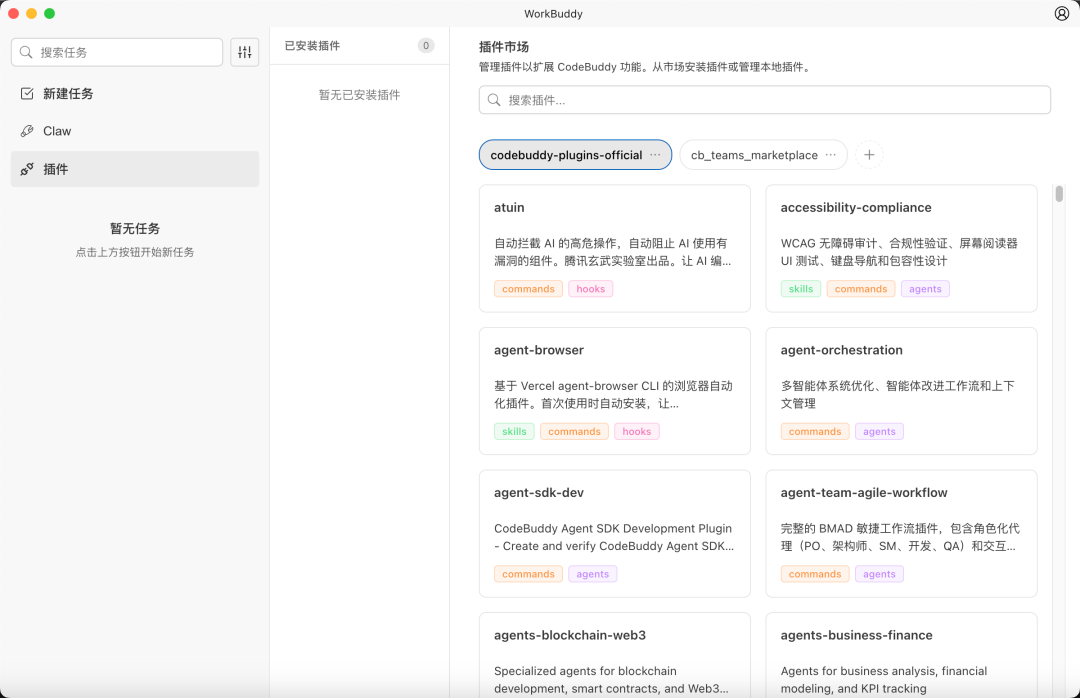
Task: Click agents tag on agent-orchestration card
Action: (x=879, y=431)
